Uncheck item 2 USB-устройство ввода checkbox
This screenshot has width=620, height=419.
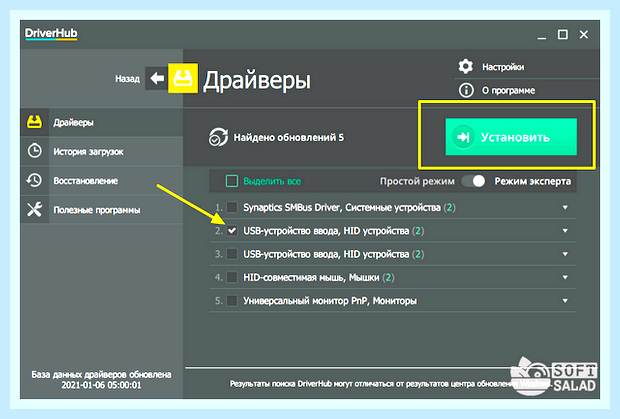[232, 230]
